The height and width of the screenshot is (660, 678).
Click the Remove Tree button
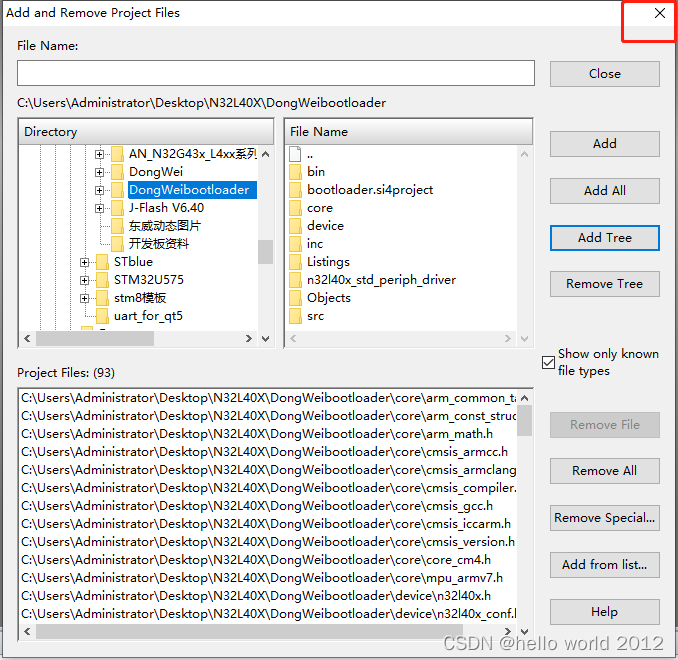(604, 284)
